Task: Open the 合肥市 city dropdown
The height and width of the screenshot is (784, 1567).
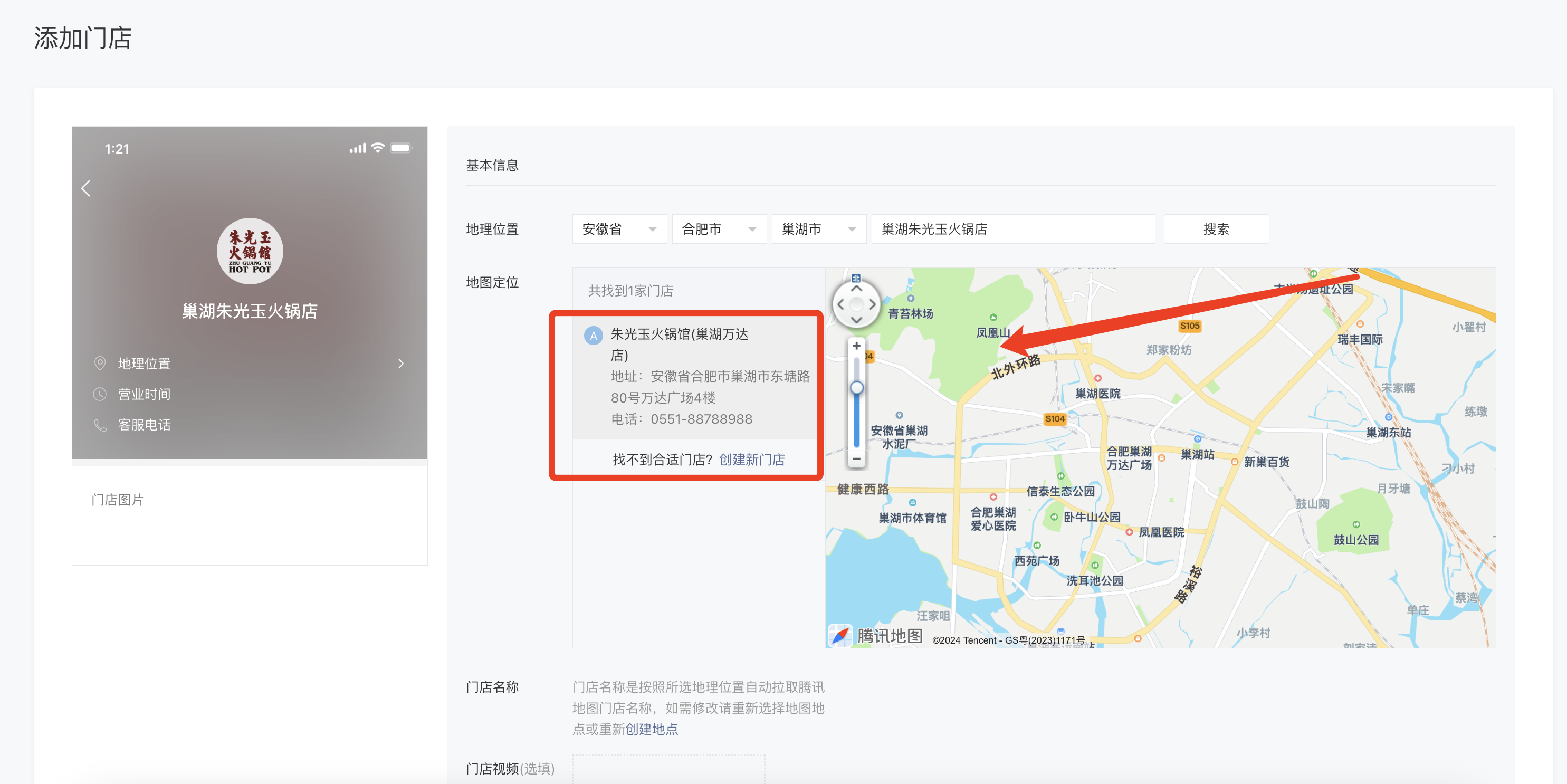Action: 719,230
